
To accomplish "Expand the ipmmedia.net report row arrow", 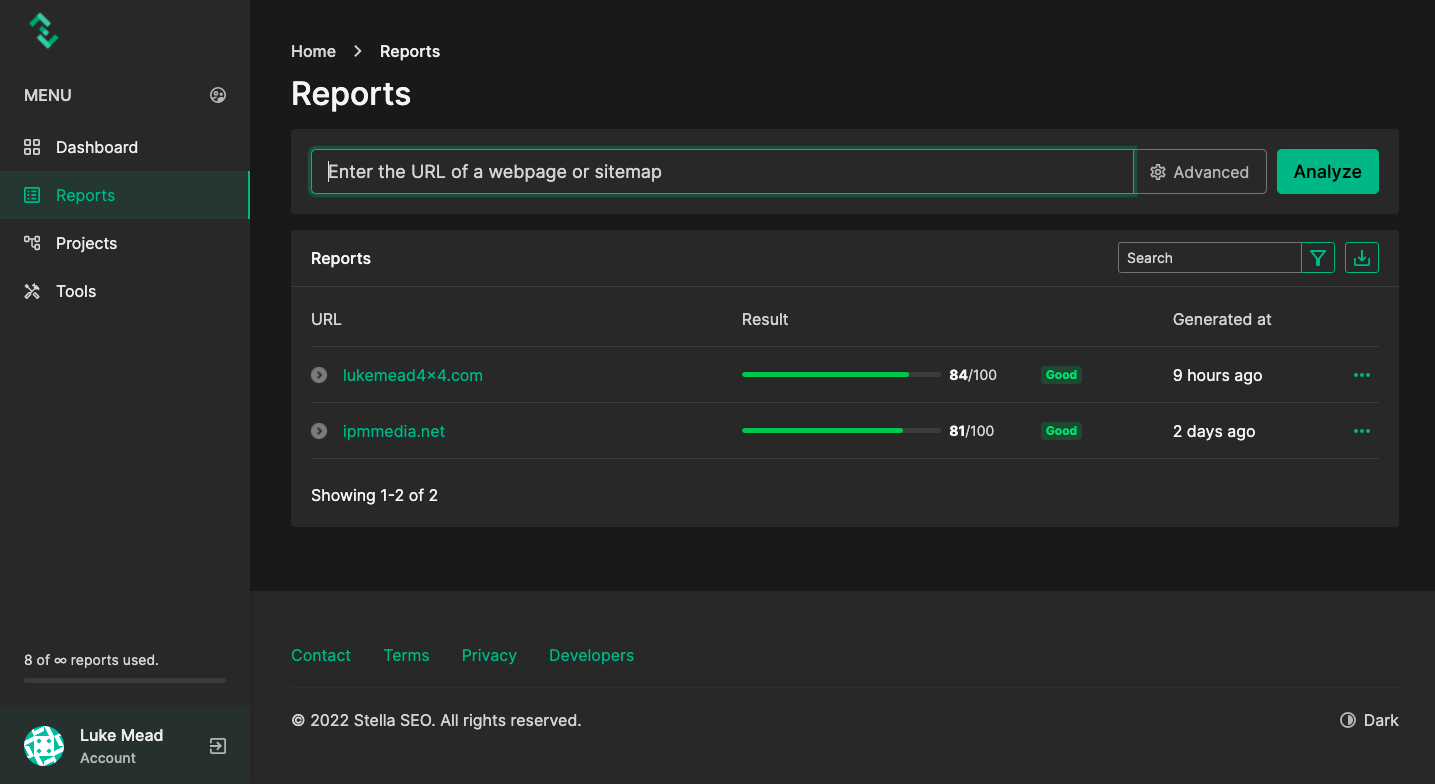I will pos(319,431).
